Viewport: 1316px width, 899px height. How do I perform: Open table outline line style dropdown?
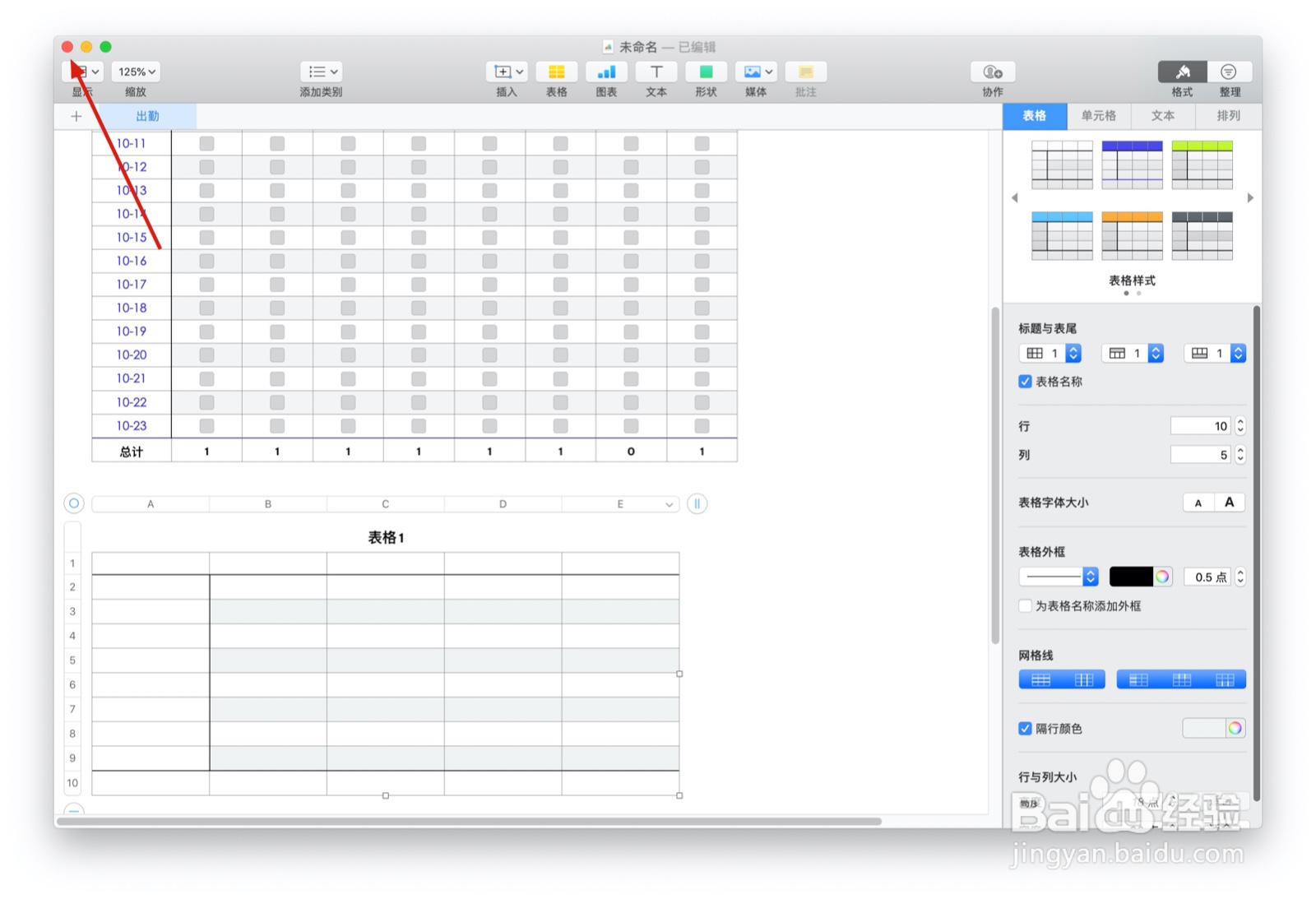[1059, 577]
